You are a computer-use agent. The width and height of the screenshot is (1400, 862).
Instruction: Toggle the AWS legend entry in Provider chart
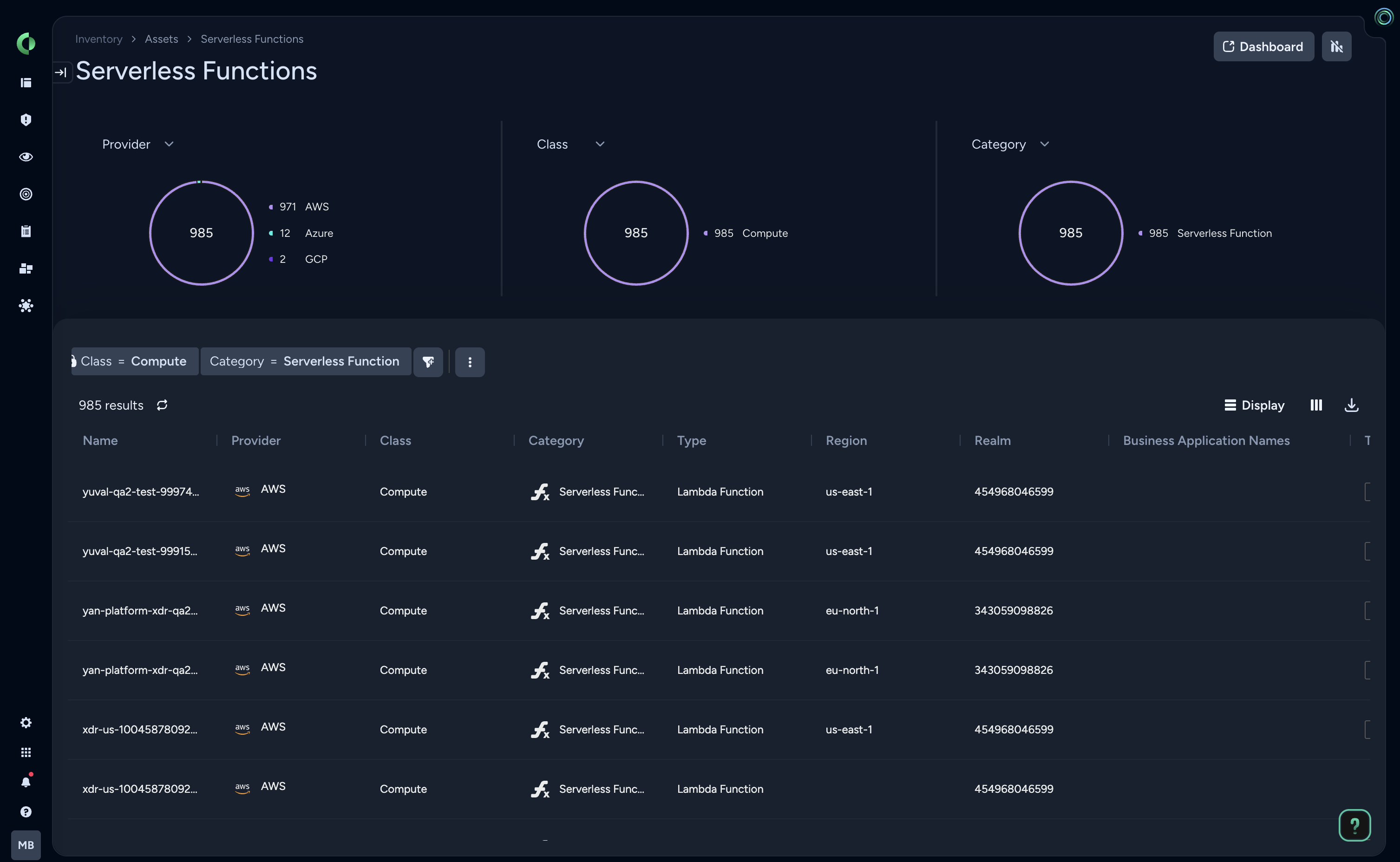[316, 206]
